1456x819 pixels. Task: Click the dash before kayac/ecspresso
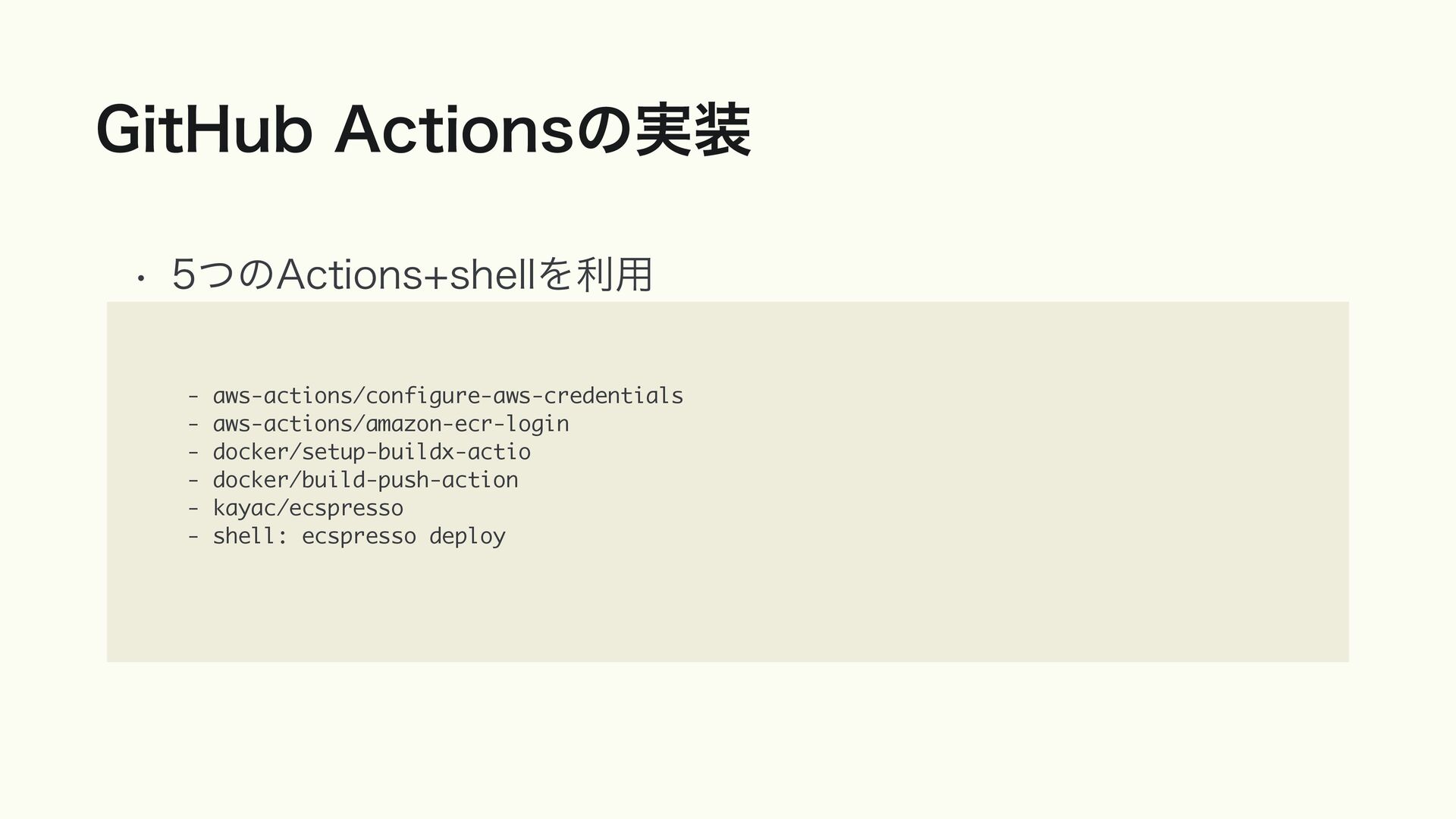194,508
